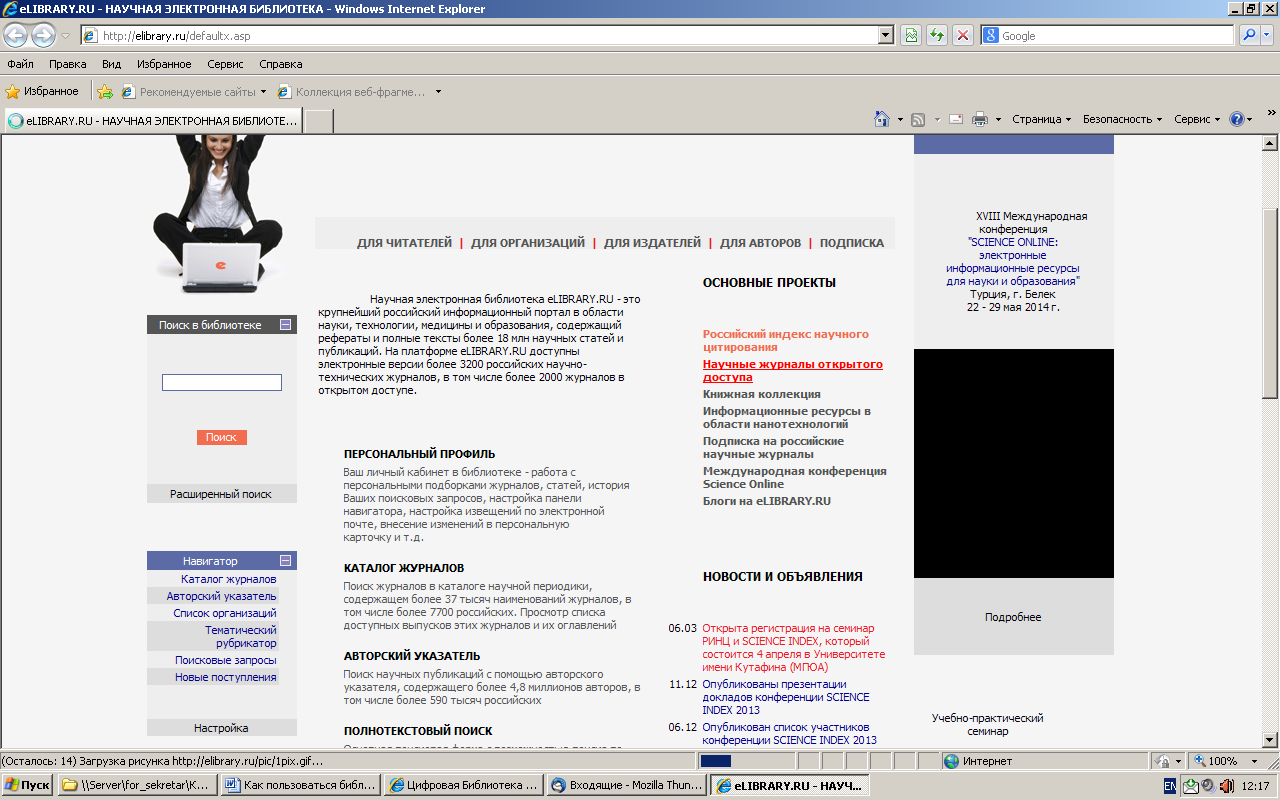Click 'Научные журналы открытого доступа' link

(793, 371)
